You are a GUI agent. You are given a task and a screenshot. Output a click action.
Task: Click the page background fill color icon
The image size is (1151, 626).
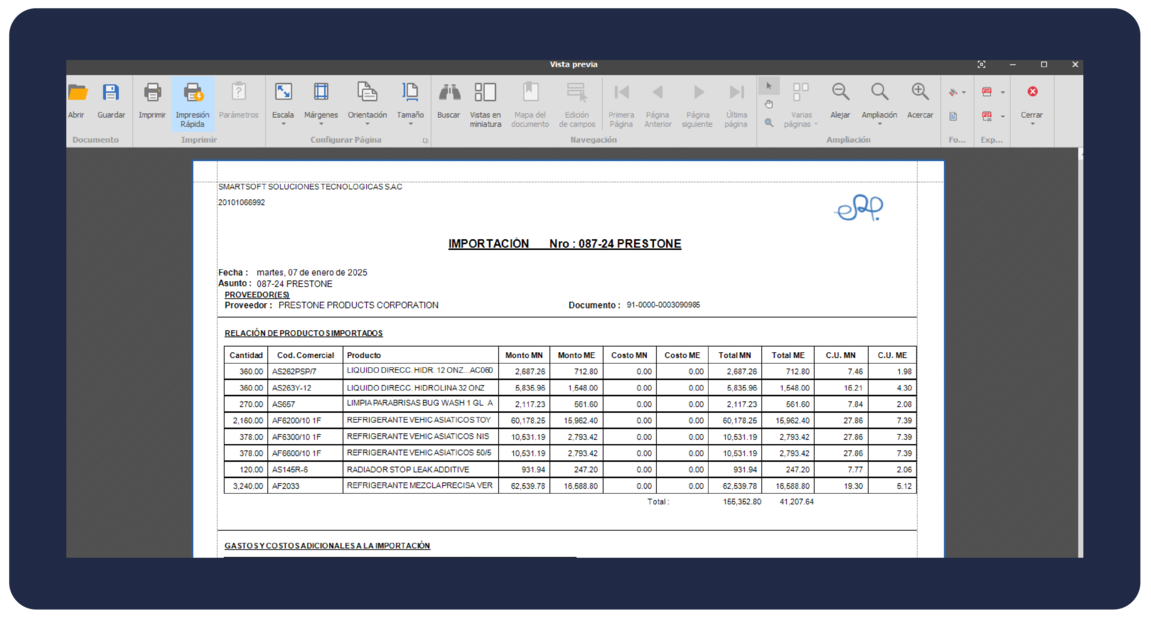pyautogui.click(x=954, y=93)
